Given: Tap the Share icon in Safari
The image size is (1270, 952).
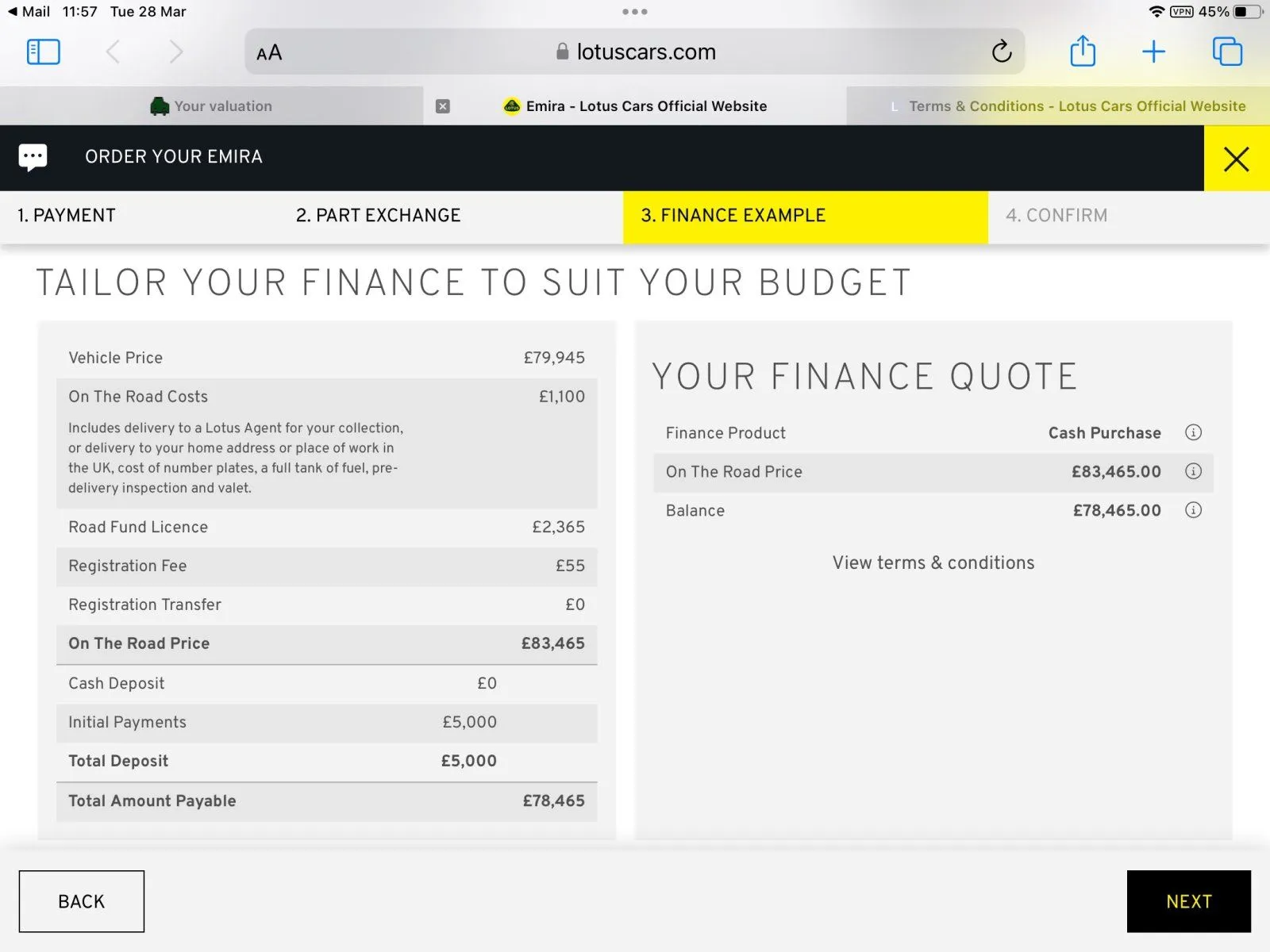Looking at the screenshot, I should coord(1083,52).
